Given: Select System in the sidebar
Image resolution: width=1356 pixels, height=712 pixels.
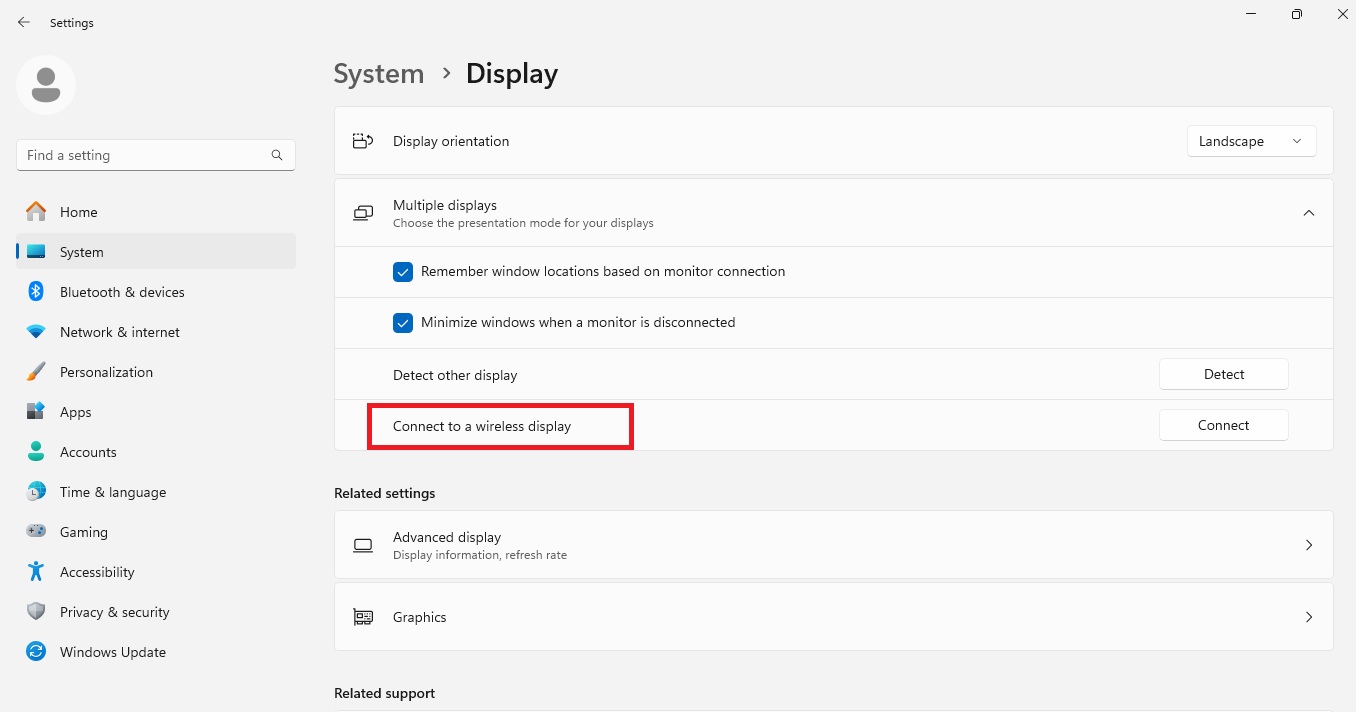Looking at the screenshot, I should 156,252.
